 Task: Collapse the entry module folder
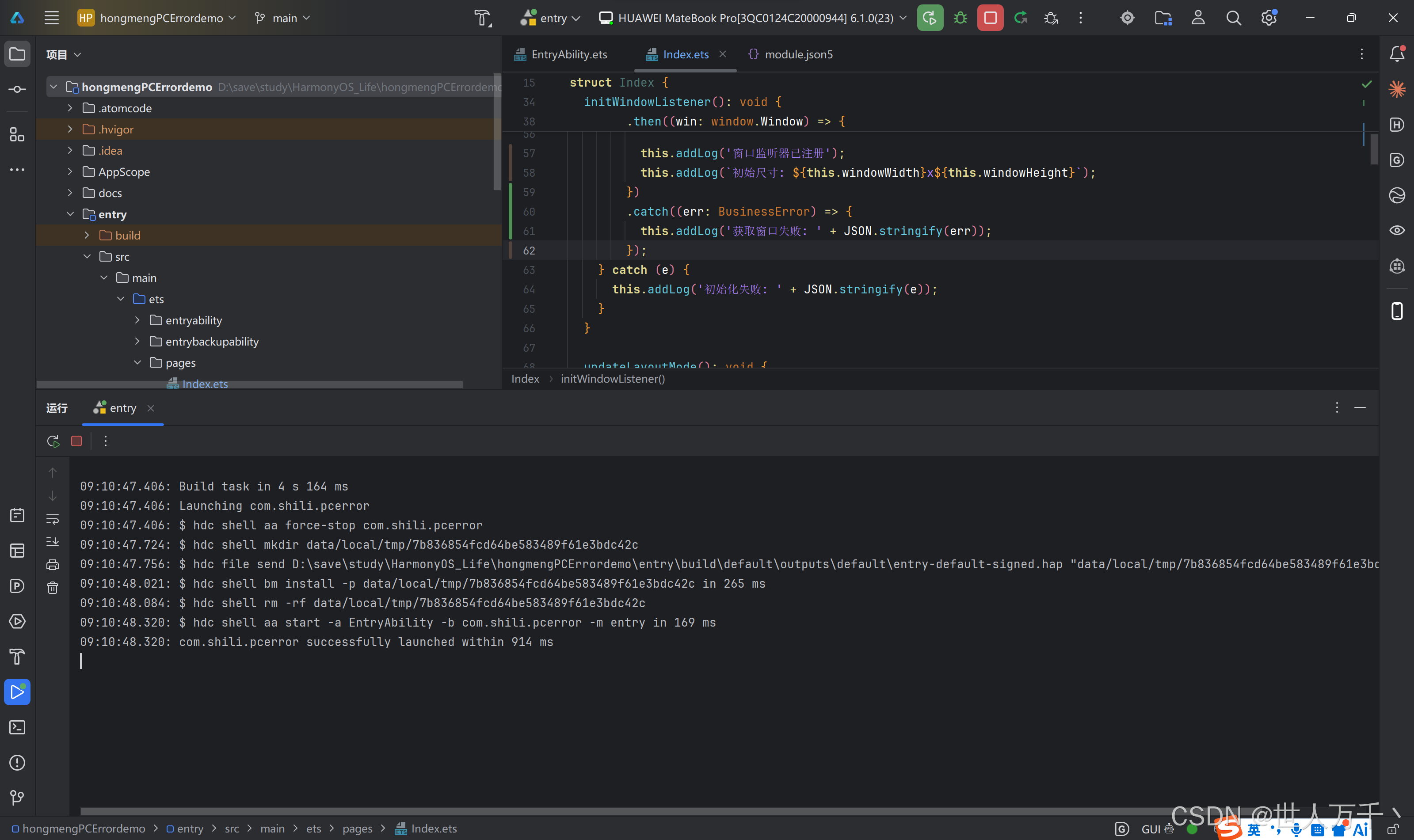[x=70, y=214]
